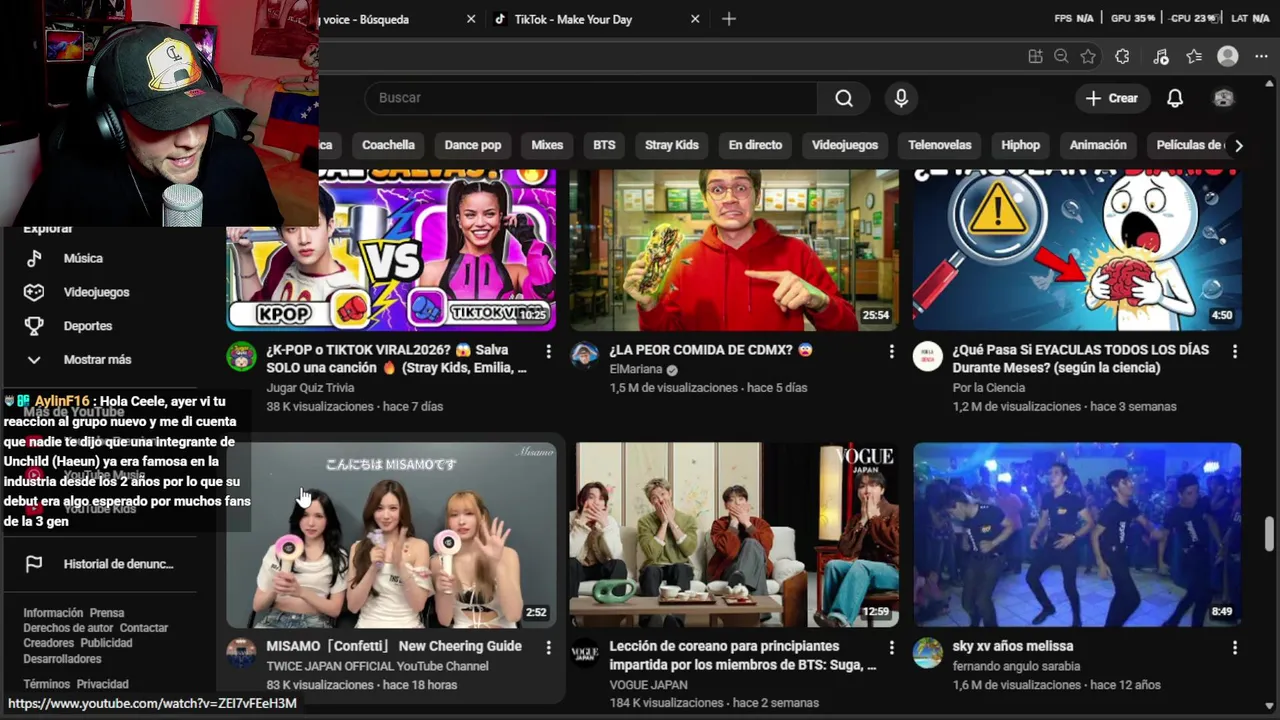
Task: Select the En directo filter chip
Action: pos(755,145)
